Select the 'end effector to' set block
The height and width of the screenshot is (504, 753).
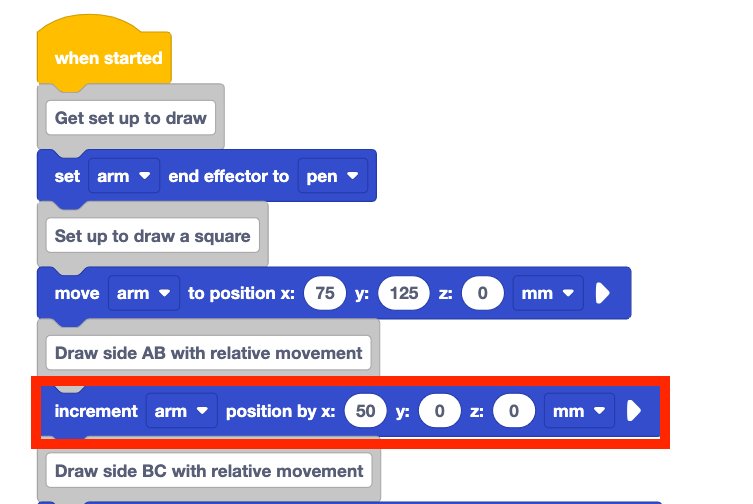(228, 176)
